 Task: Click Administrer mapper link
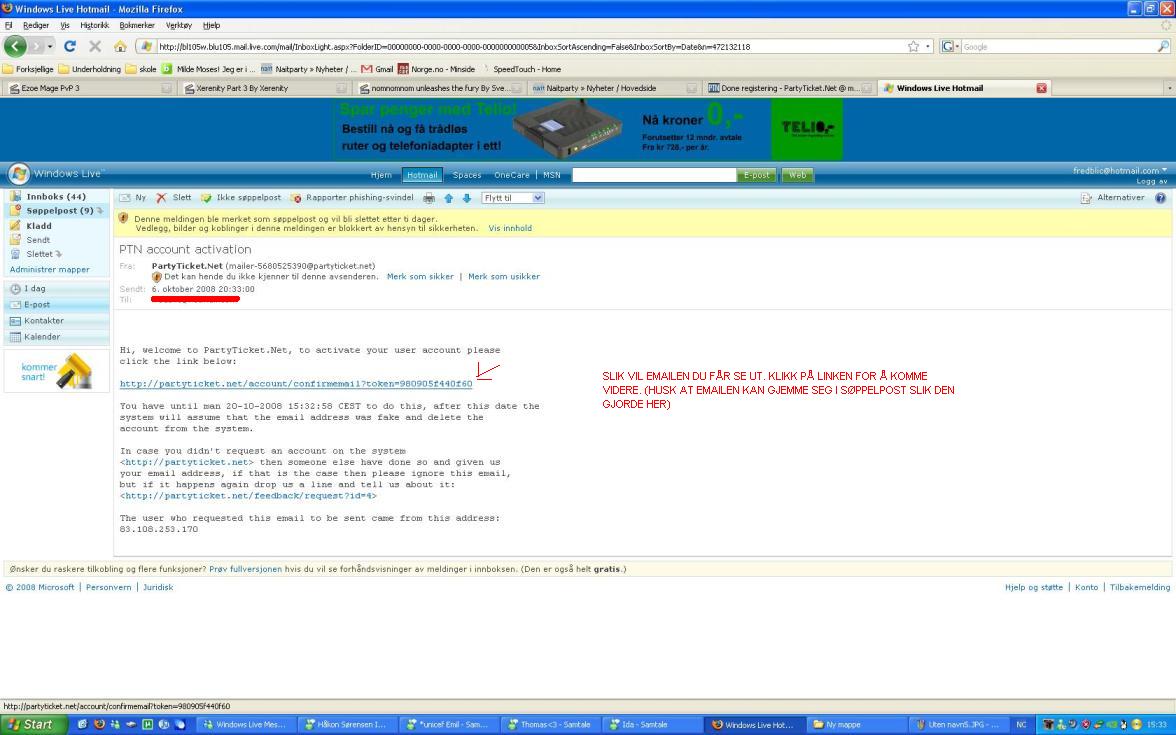[50, 269]
